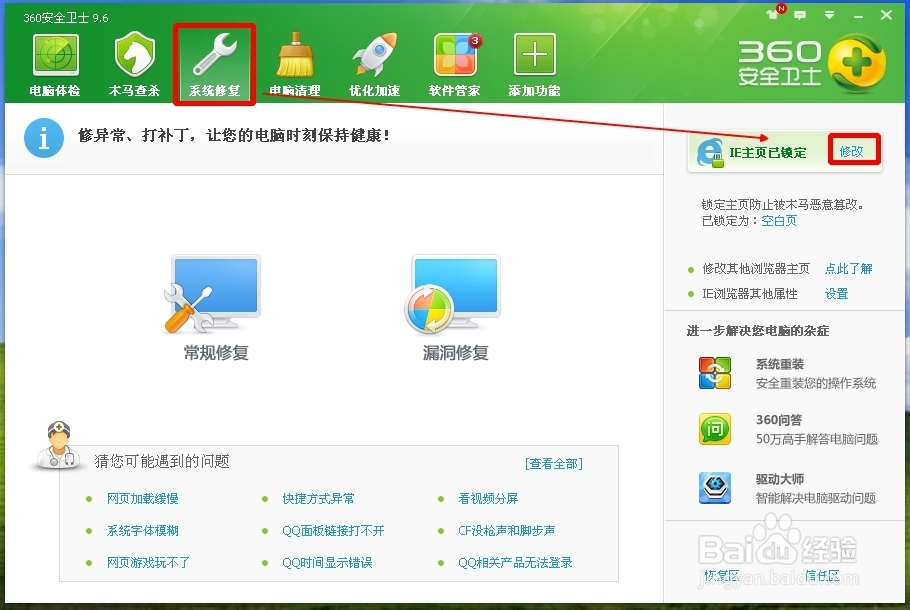Image resolution: width=910 pixels, height=610 pixels.
Task: Click the 360 logo plus badge
Action: pos(857,63)
